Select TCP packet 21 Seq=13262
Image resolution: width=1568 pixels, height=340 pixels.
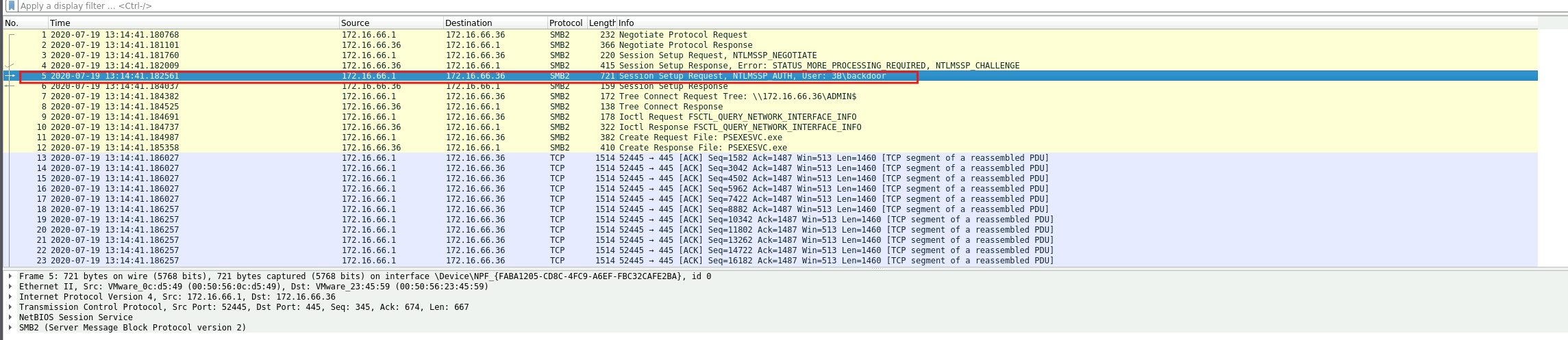(771, 240)
